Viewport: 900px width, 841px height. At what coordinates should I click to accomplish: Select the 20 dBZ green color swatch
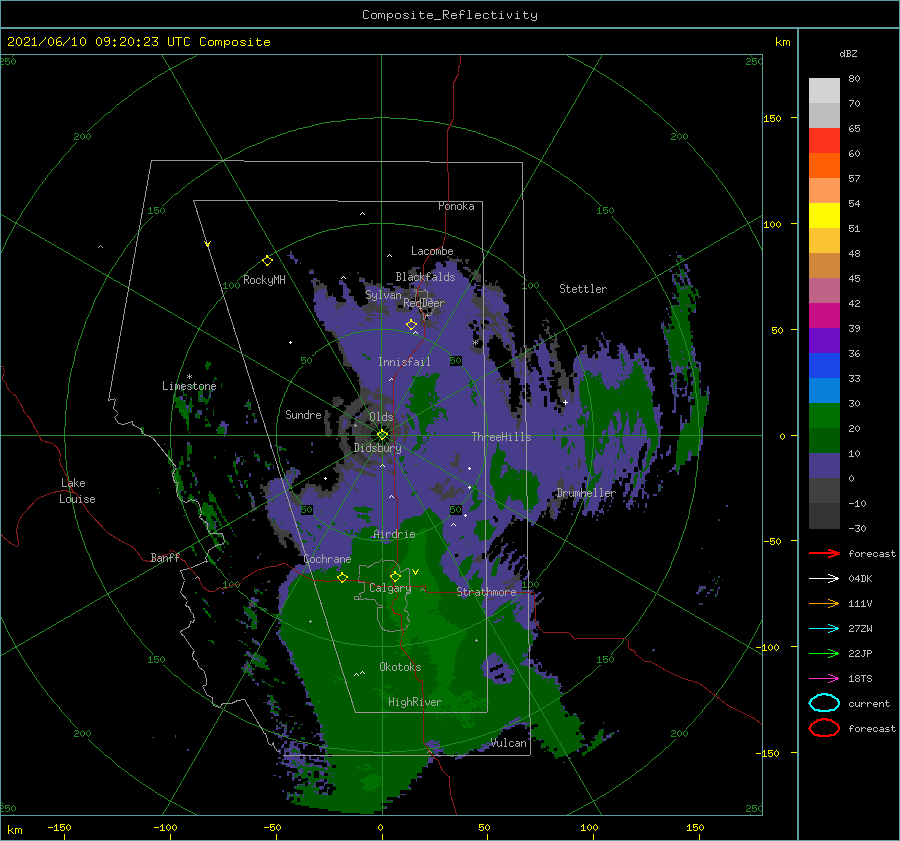824,440
